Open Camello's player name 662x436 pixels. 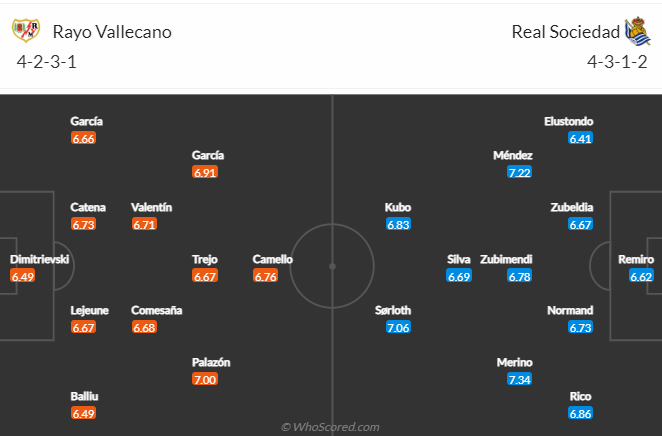tap(272, 259)
